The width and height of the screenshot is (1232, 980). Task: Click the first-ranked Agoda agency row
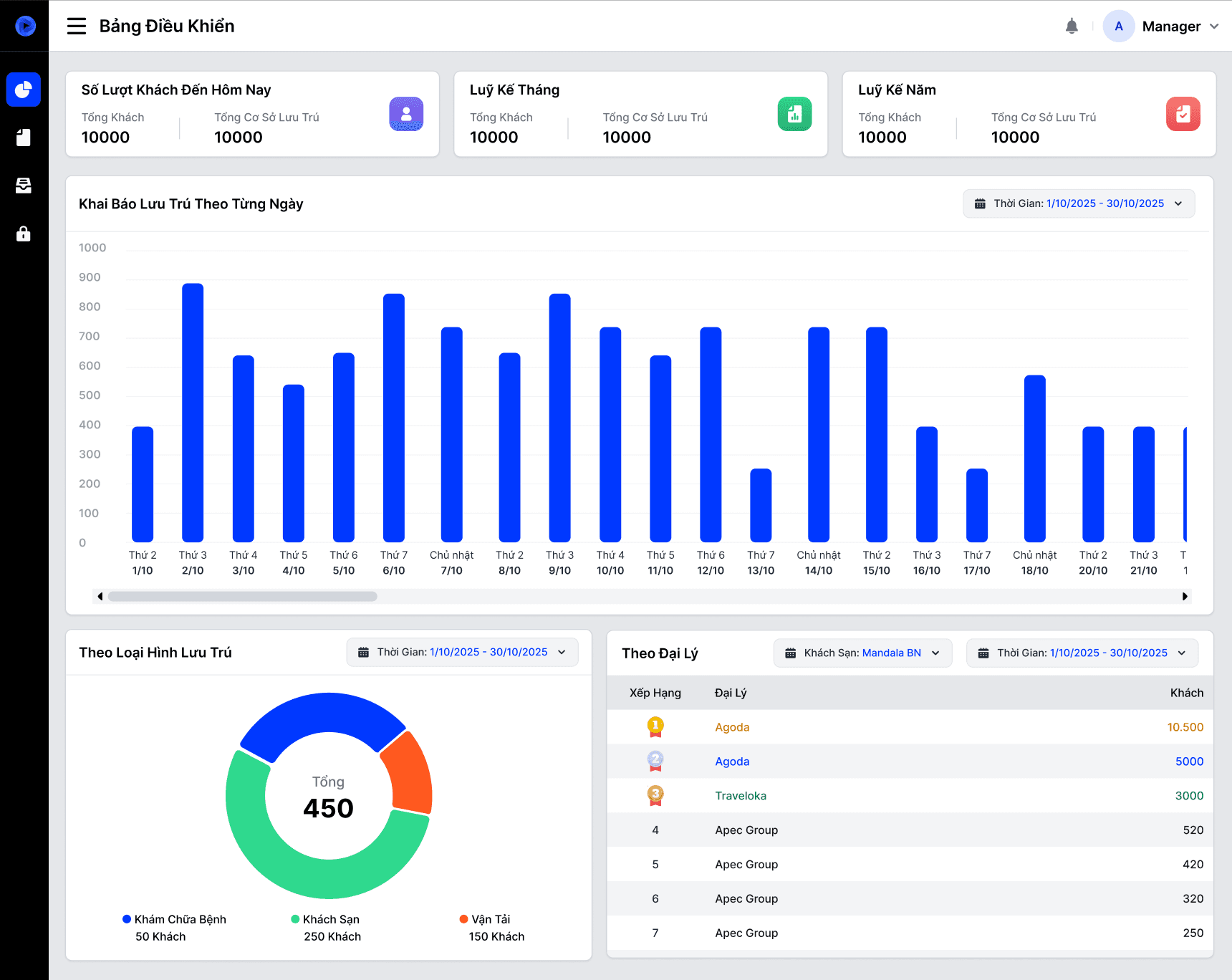pyautogui.click(x=910, y=727)
